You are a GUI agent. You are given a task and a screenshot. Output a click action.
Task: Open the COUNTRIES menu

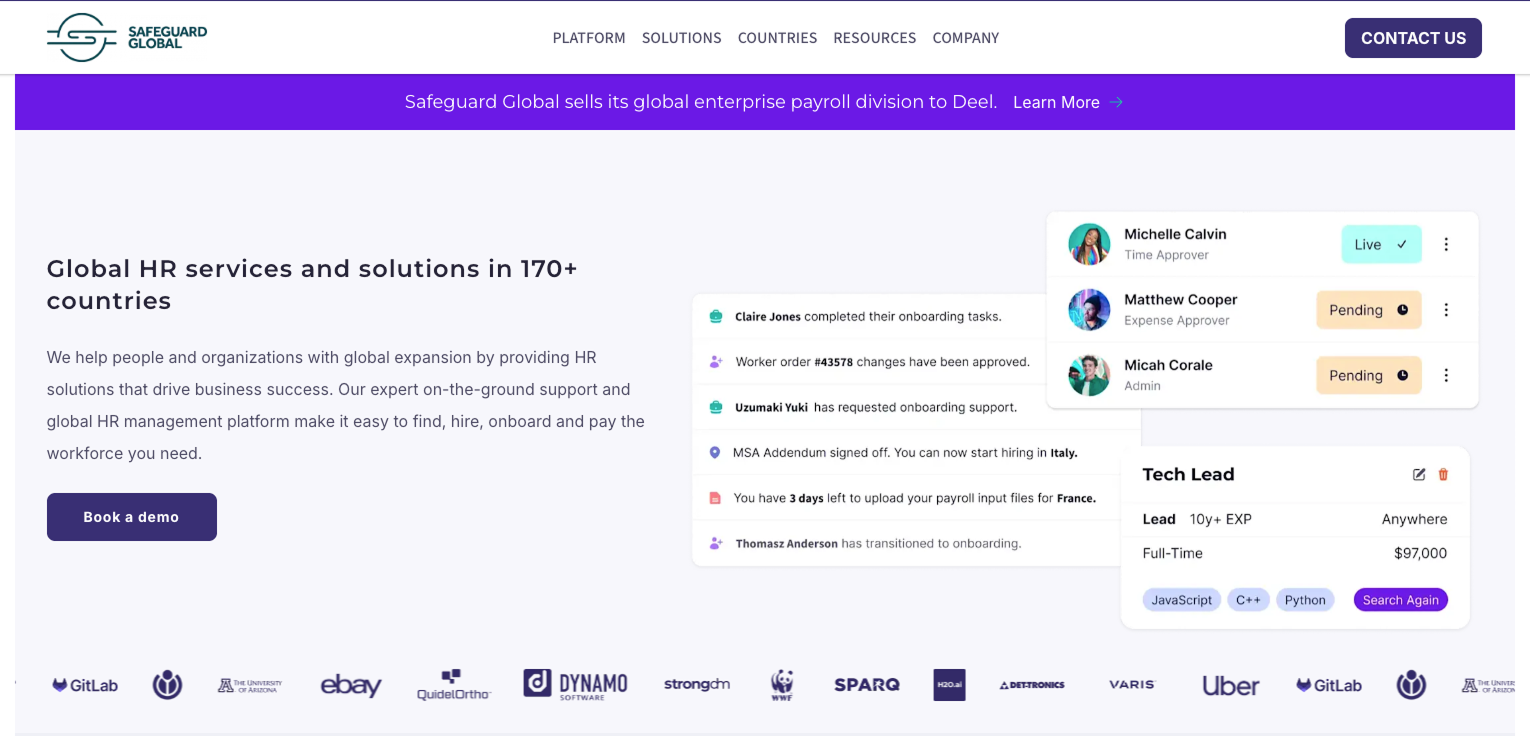pyautogui.click(x=777, y=38)
